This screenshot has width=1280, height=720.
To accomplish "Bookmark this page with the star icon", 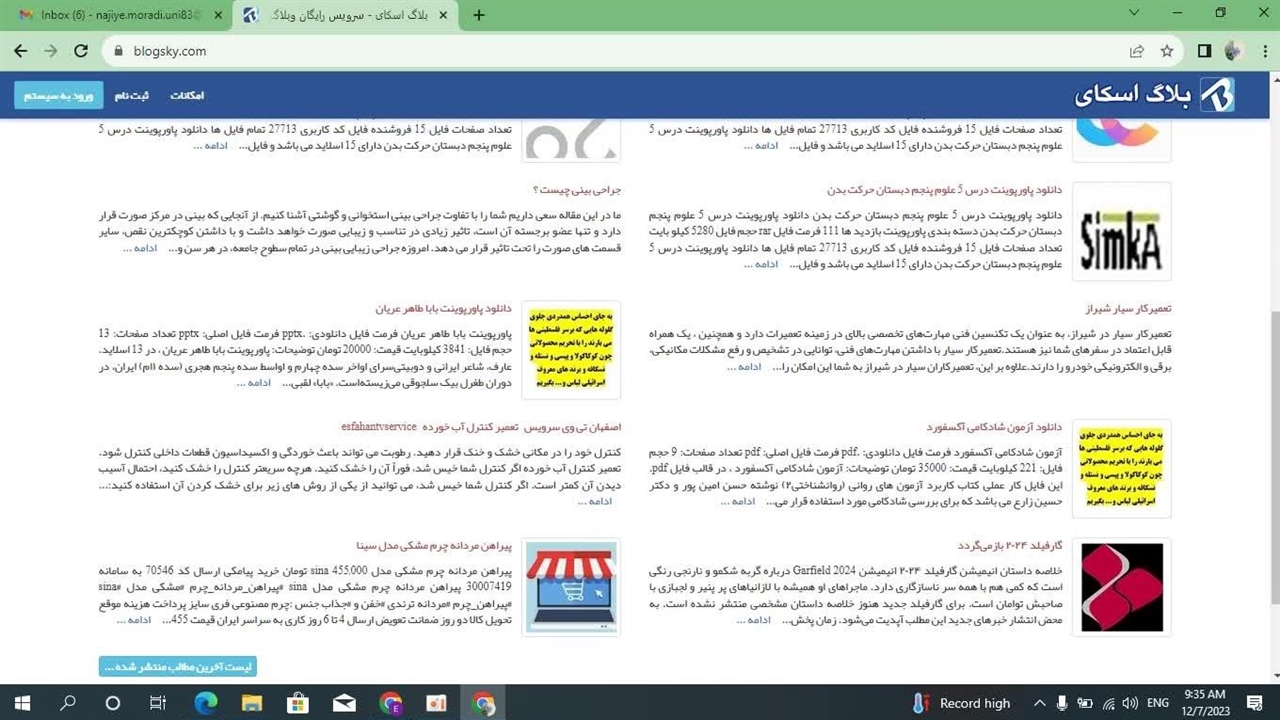I will pyautogui.click(x=1167, y=51).
